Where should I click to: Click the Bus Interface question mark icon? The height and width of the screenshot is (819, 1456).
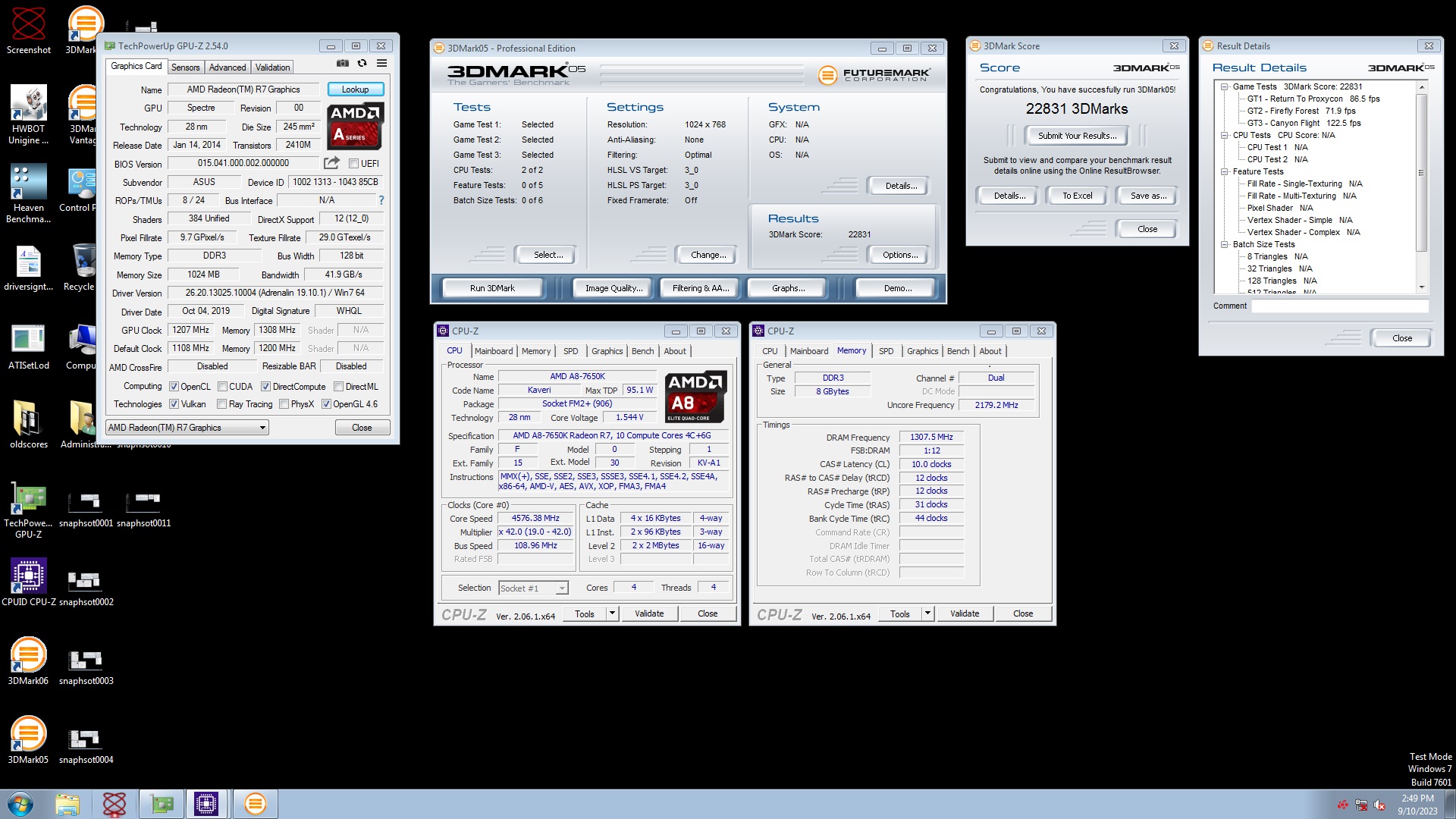pyautogui.click(x=381, y=200)
